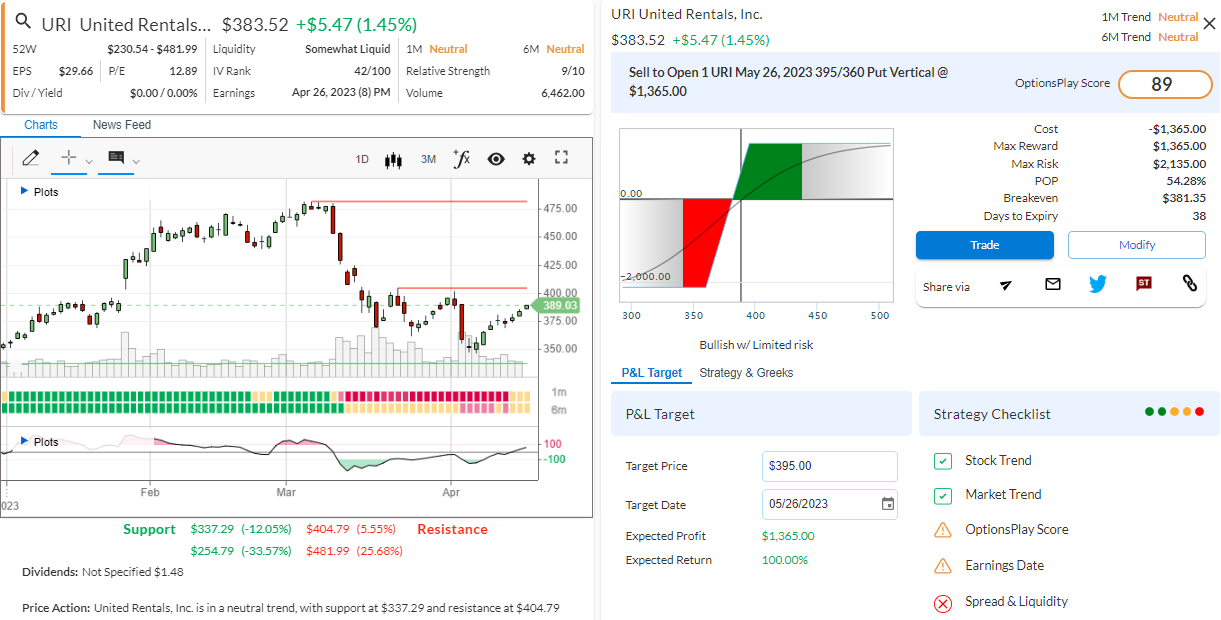Click the Relative Strength 9/10 value
This screenshot has height=620, width=1221.
coord(573,71)
